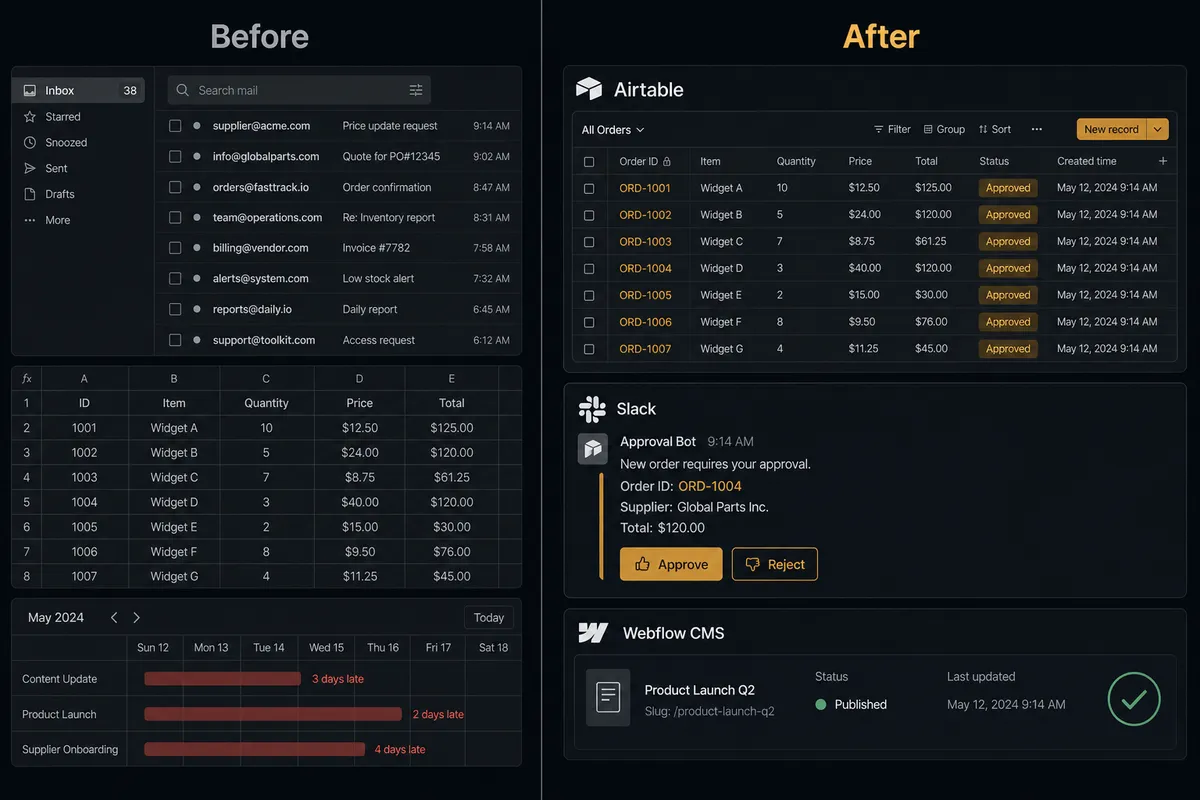
Task: Open New record dropdown arrow
Action: click(1158, 129)
